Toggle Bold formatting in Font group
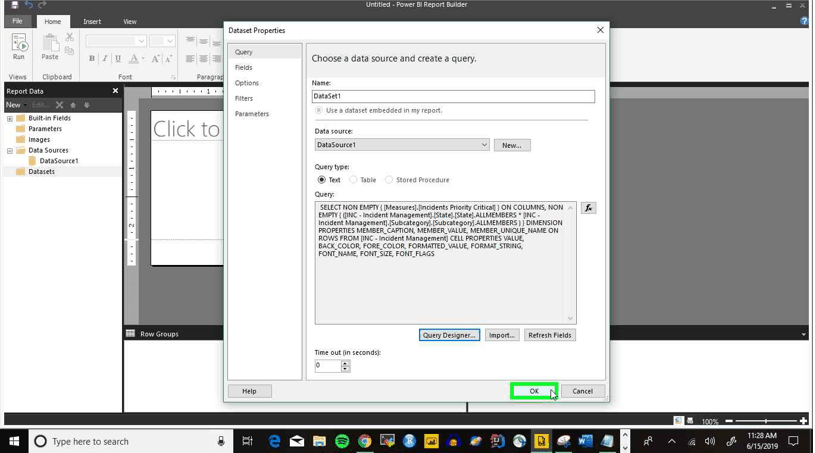 pos(92,58)
